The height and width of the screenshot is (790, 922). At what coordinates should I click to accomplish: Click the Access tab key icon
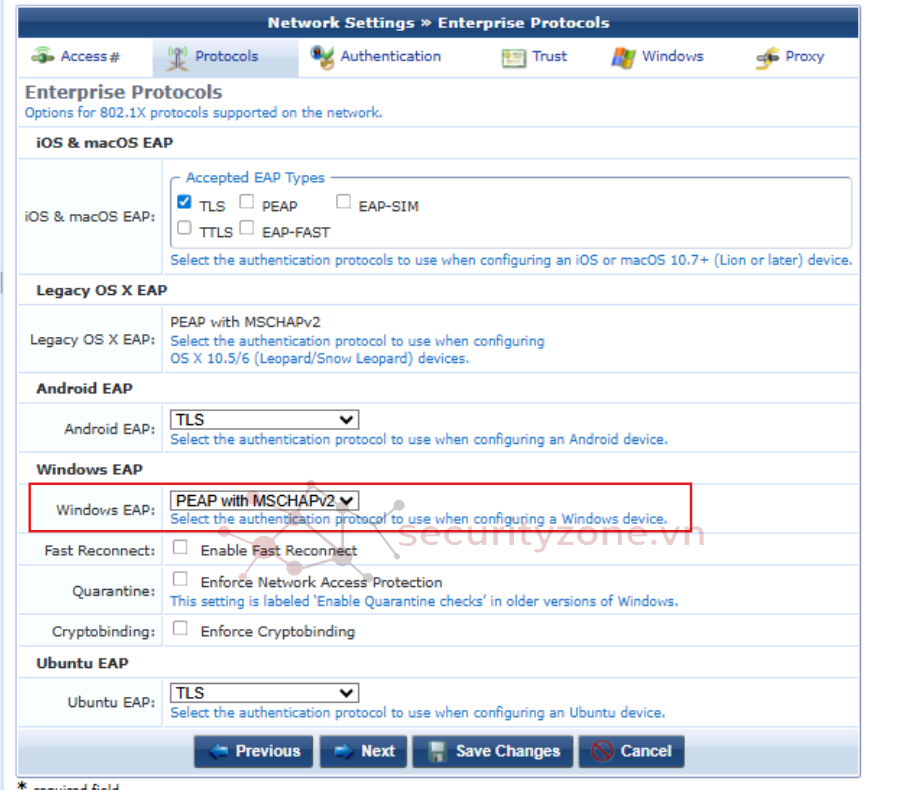pos(44,57)
